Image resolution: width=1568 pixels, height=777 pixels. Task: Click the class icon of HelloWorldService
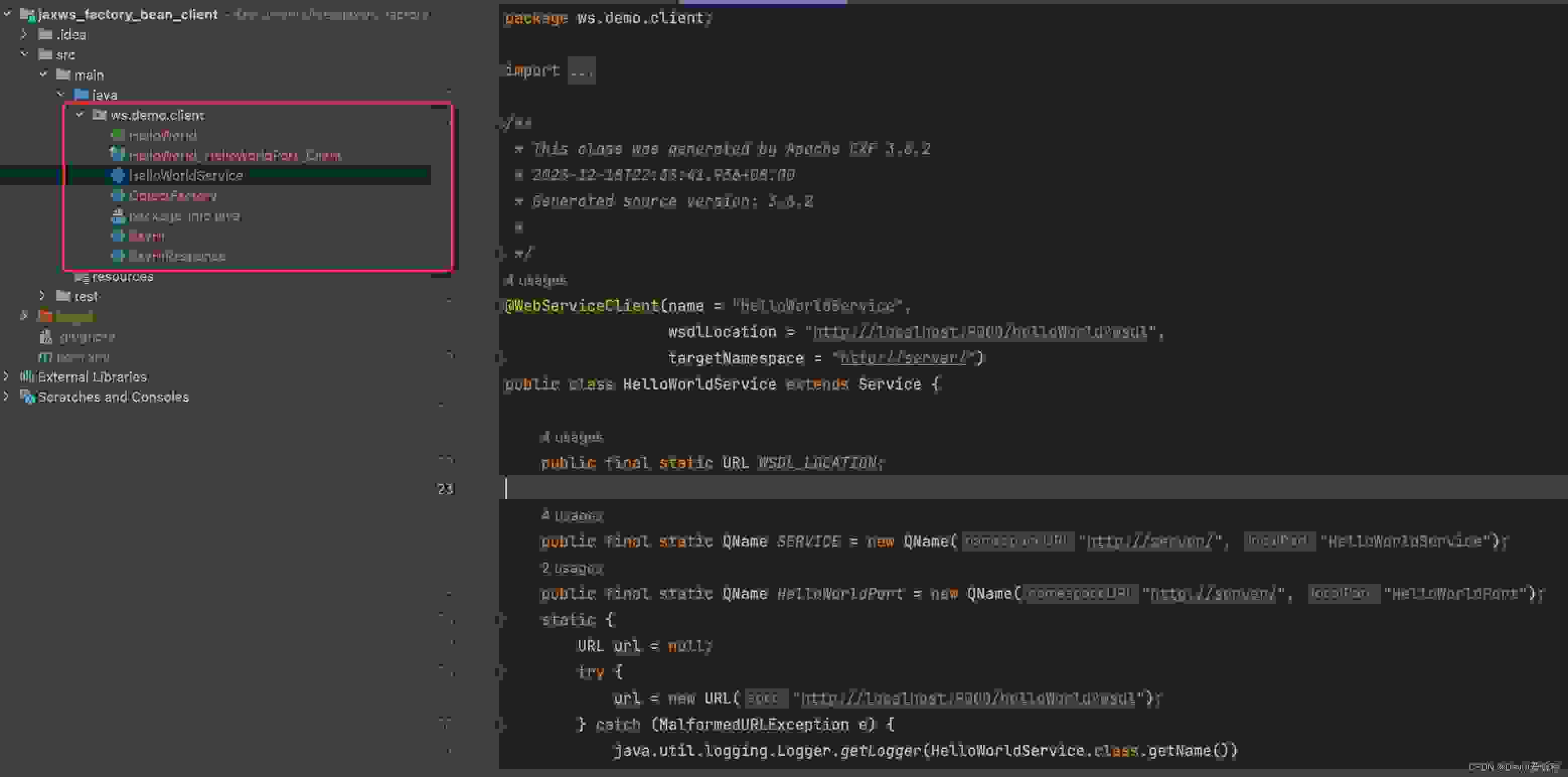pyautogui.click(x=118, y=175)
